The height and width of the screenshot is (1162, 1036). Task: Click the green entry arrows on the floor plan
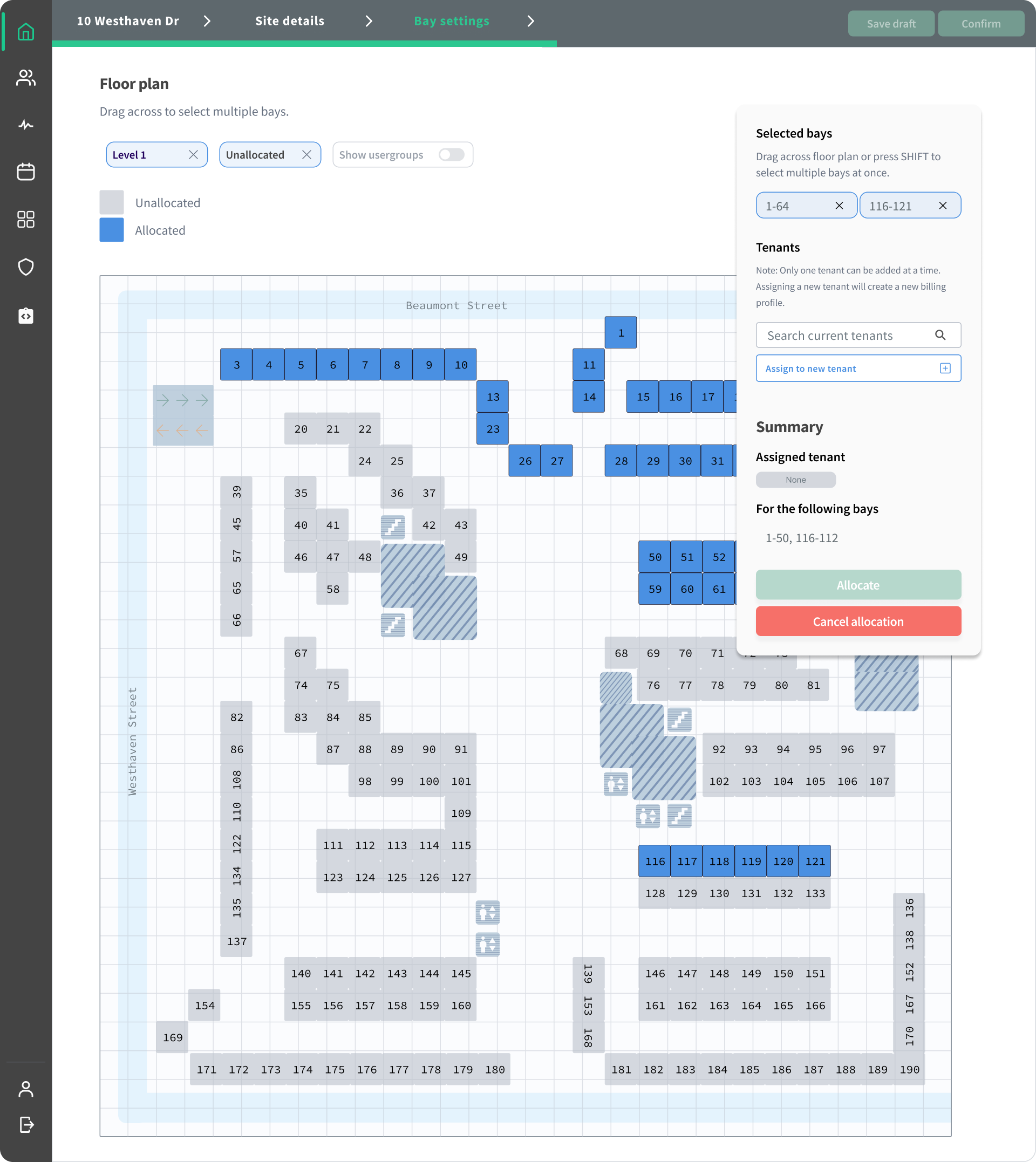click(182, 401)
